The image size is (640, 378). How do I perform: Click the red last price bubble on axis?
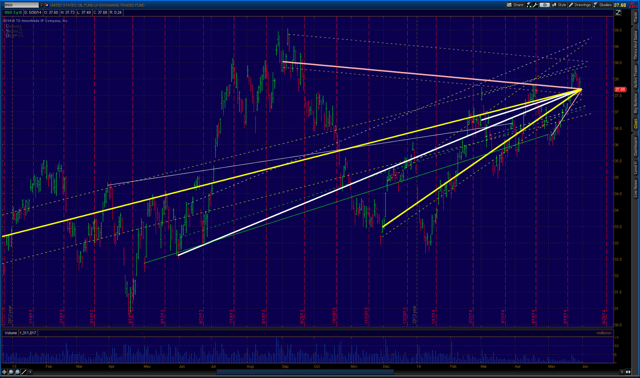pyautogui.click(x=620, y=89)
